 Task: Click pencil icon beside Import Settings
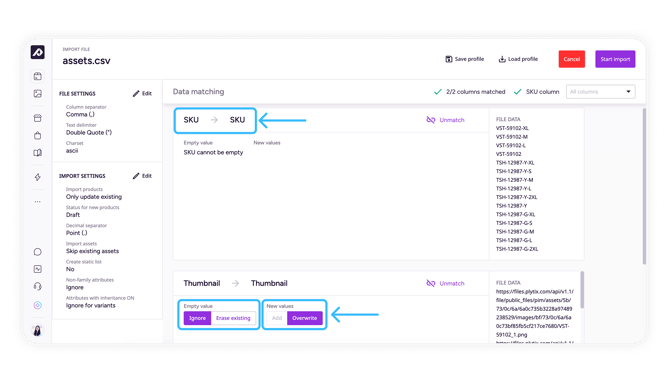pos(136,176)
